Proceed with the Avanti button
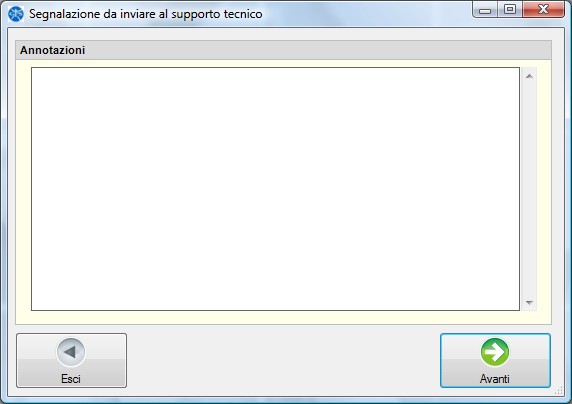The width and height of the screenshot is (572, 404). point(495,360)
